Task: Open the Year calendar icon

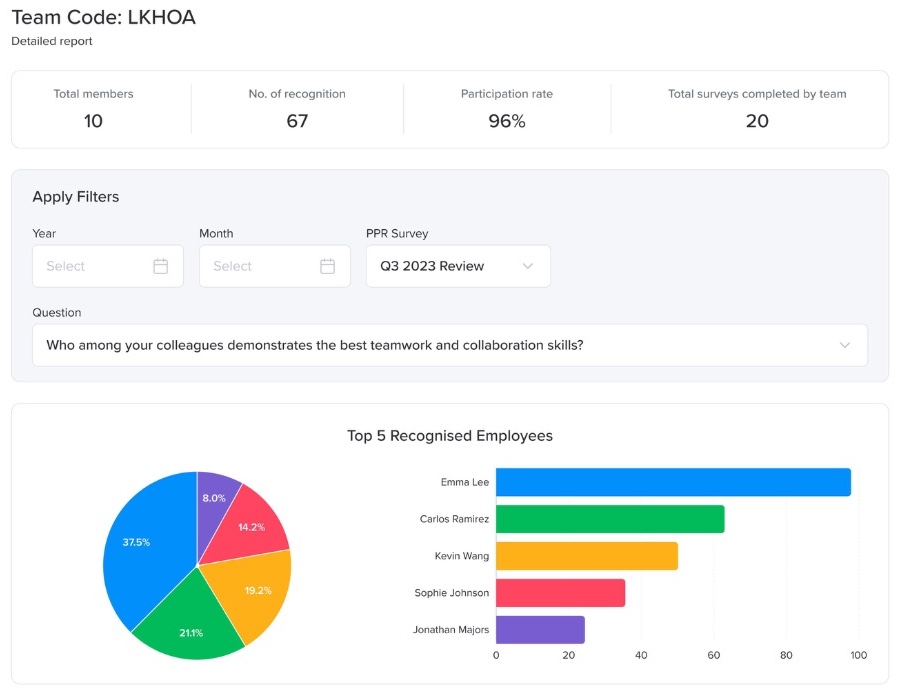Action: point(161,266)
